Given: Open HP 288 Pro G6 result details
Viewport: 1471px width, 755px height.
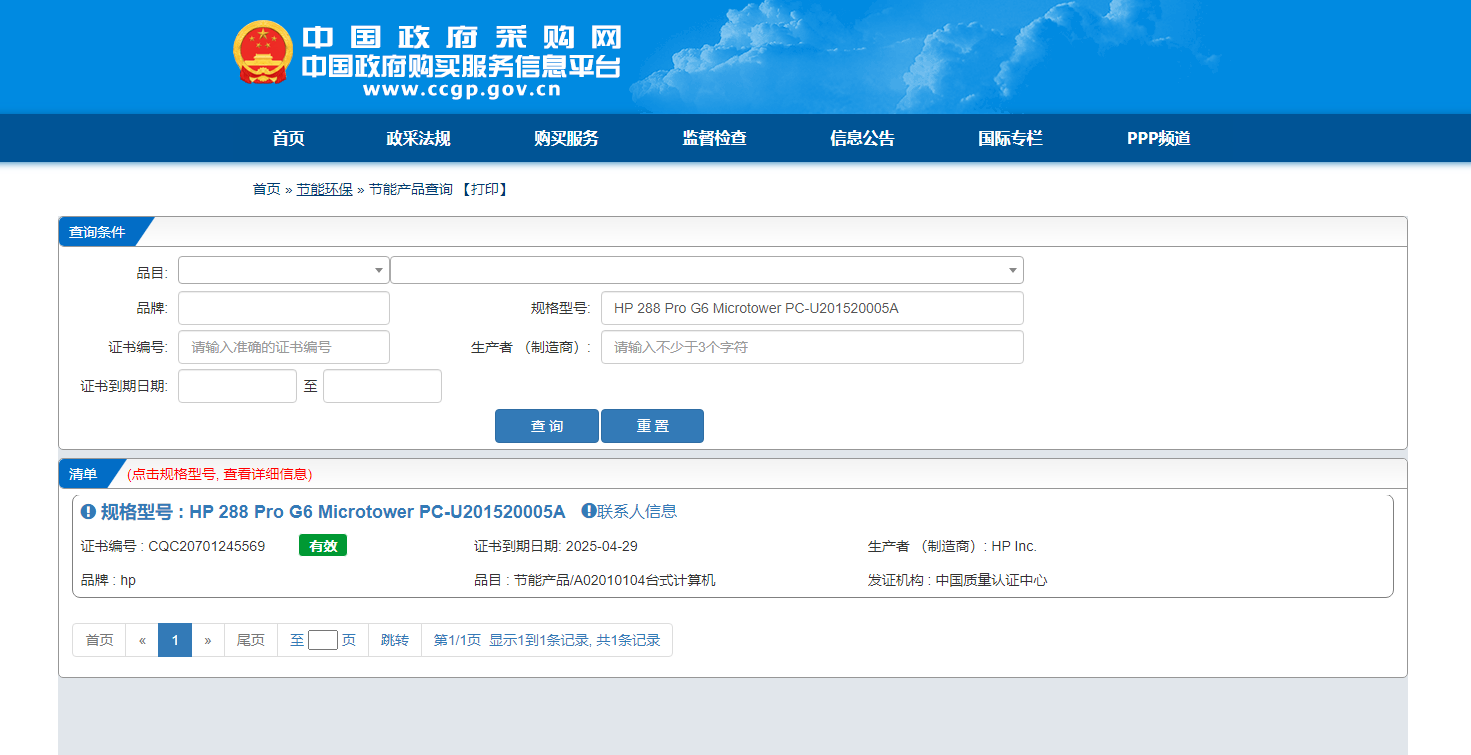Looking at the screenshot, I should tap(333, 512).
